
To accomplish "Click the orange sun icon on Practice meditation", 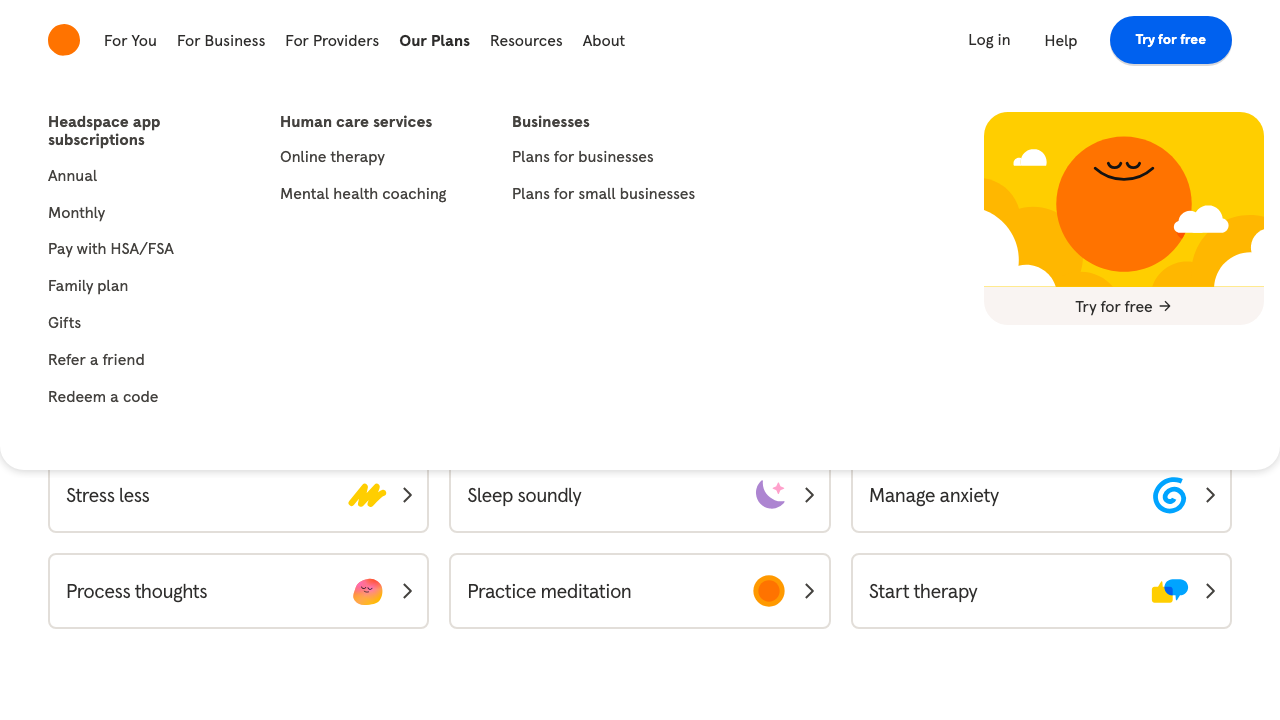I will click(769, 590).
